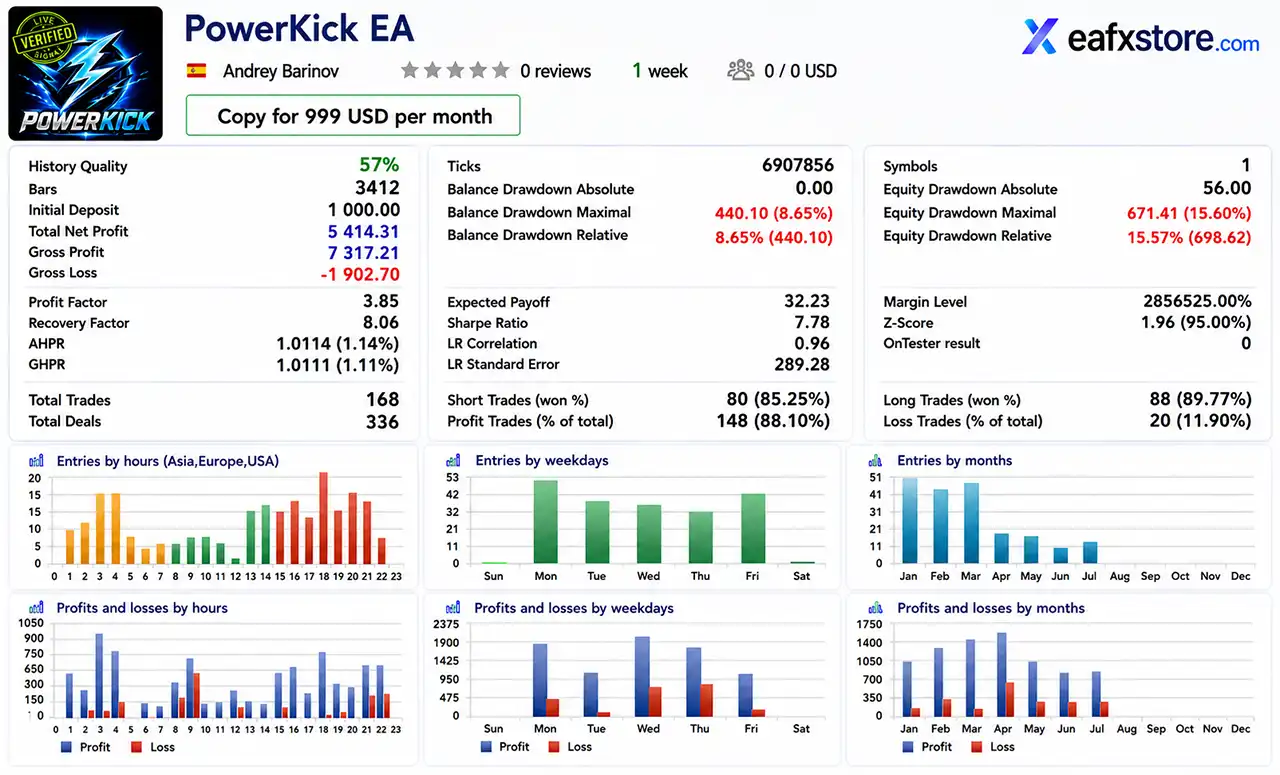
Task: Click the chart icon next to Entries by weekdays
Action: (453, 461)
